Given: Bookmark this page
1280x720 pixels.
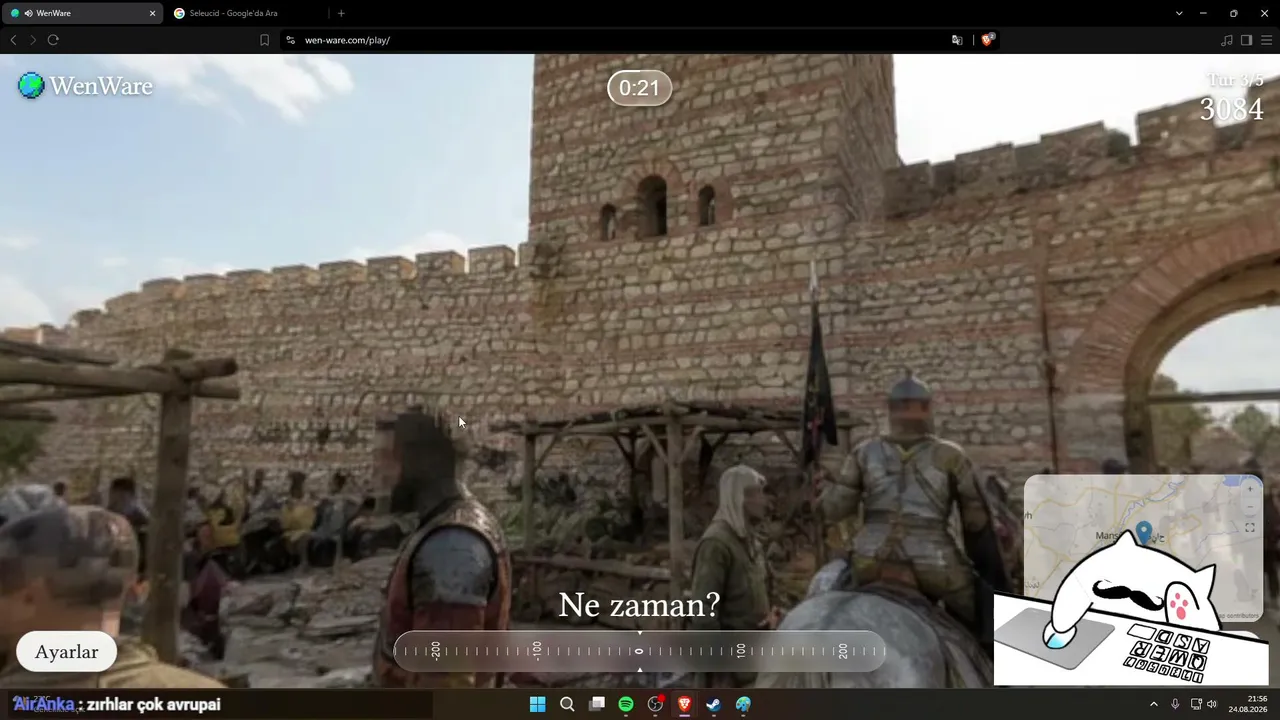Looking at the screenshot, I should (x=264, y=40).
